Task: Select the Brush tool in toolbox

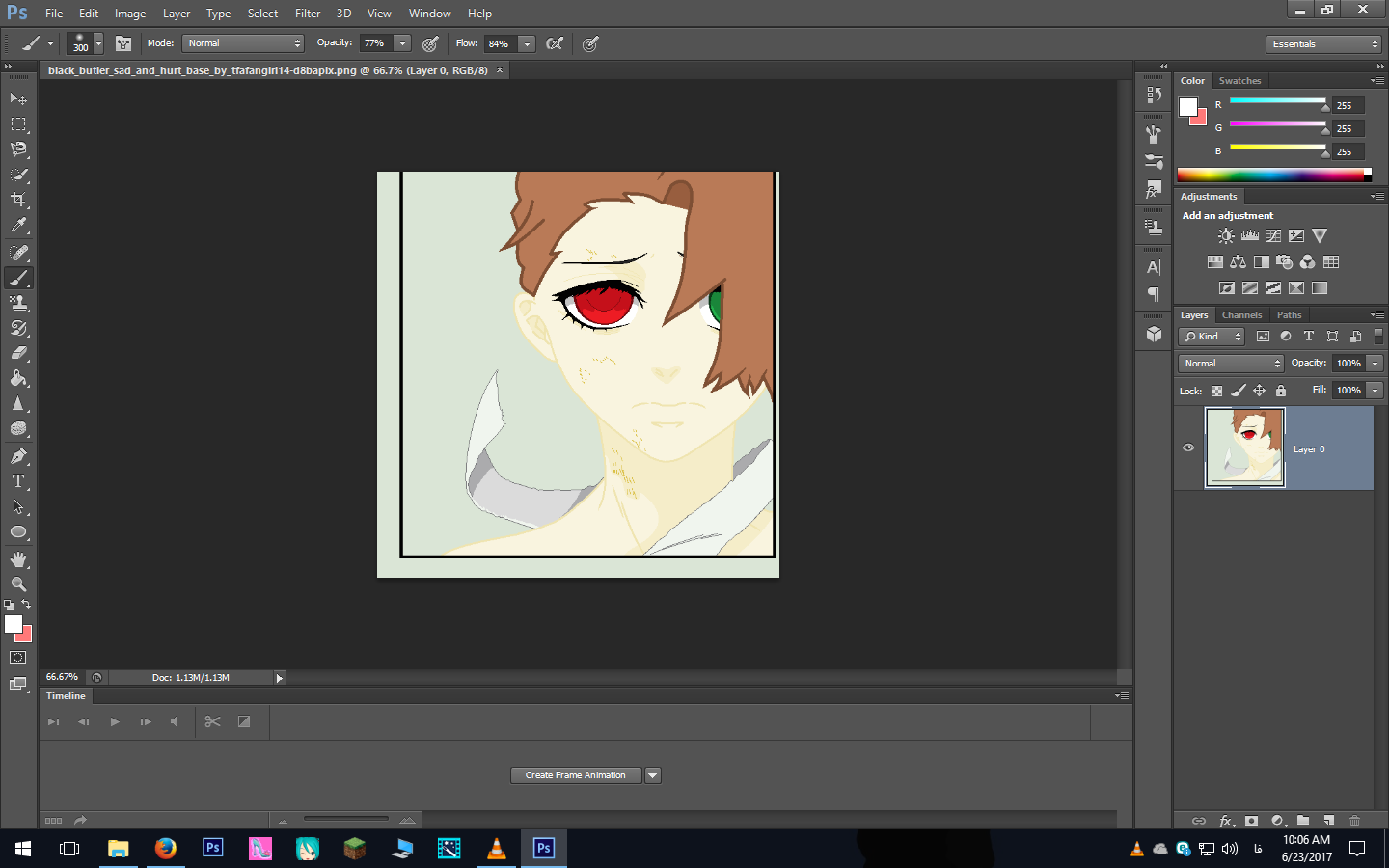Action: (x=18, y=278)
